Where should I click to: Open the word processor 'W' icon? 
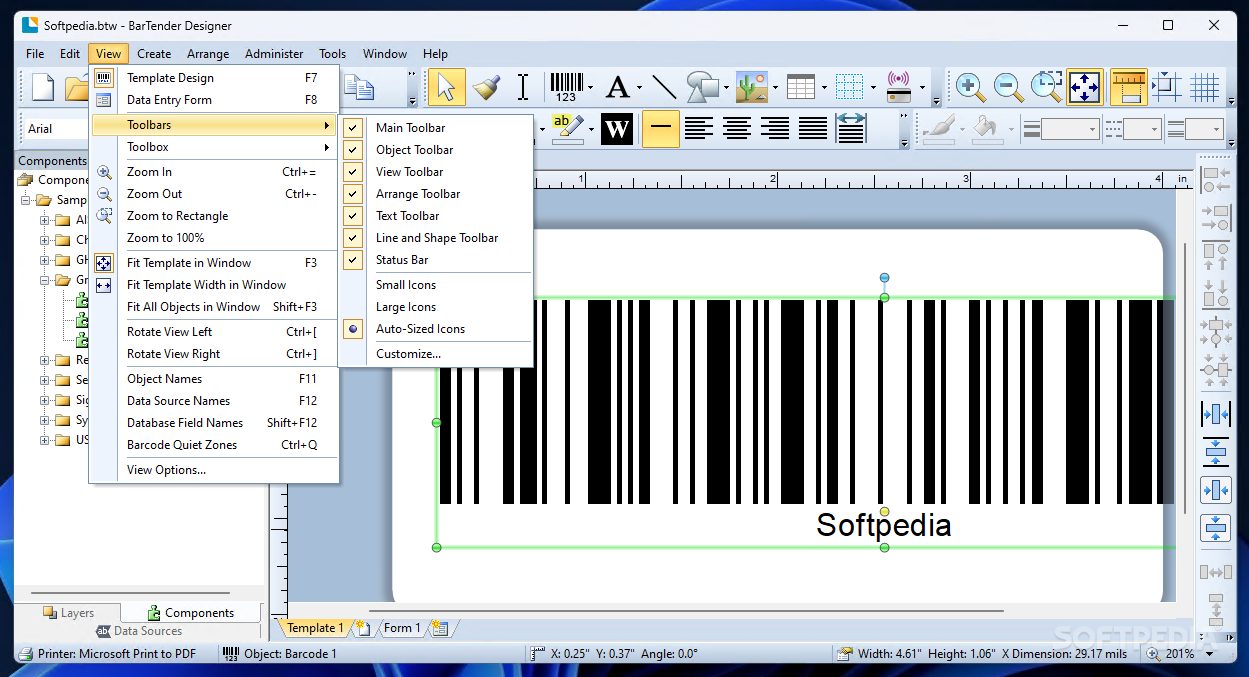point(617,129)
